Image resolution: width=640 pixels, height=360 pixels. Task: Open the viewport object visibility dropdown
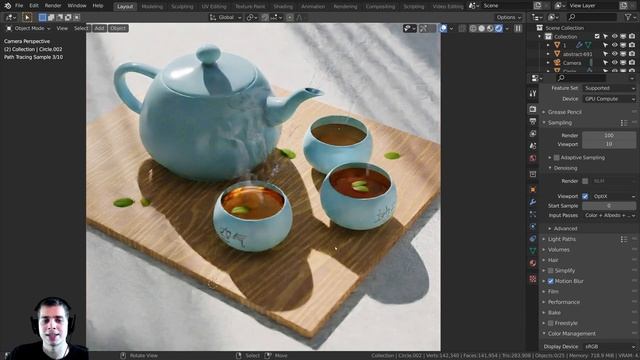click(409, 28)
